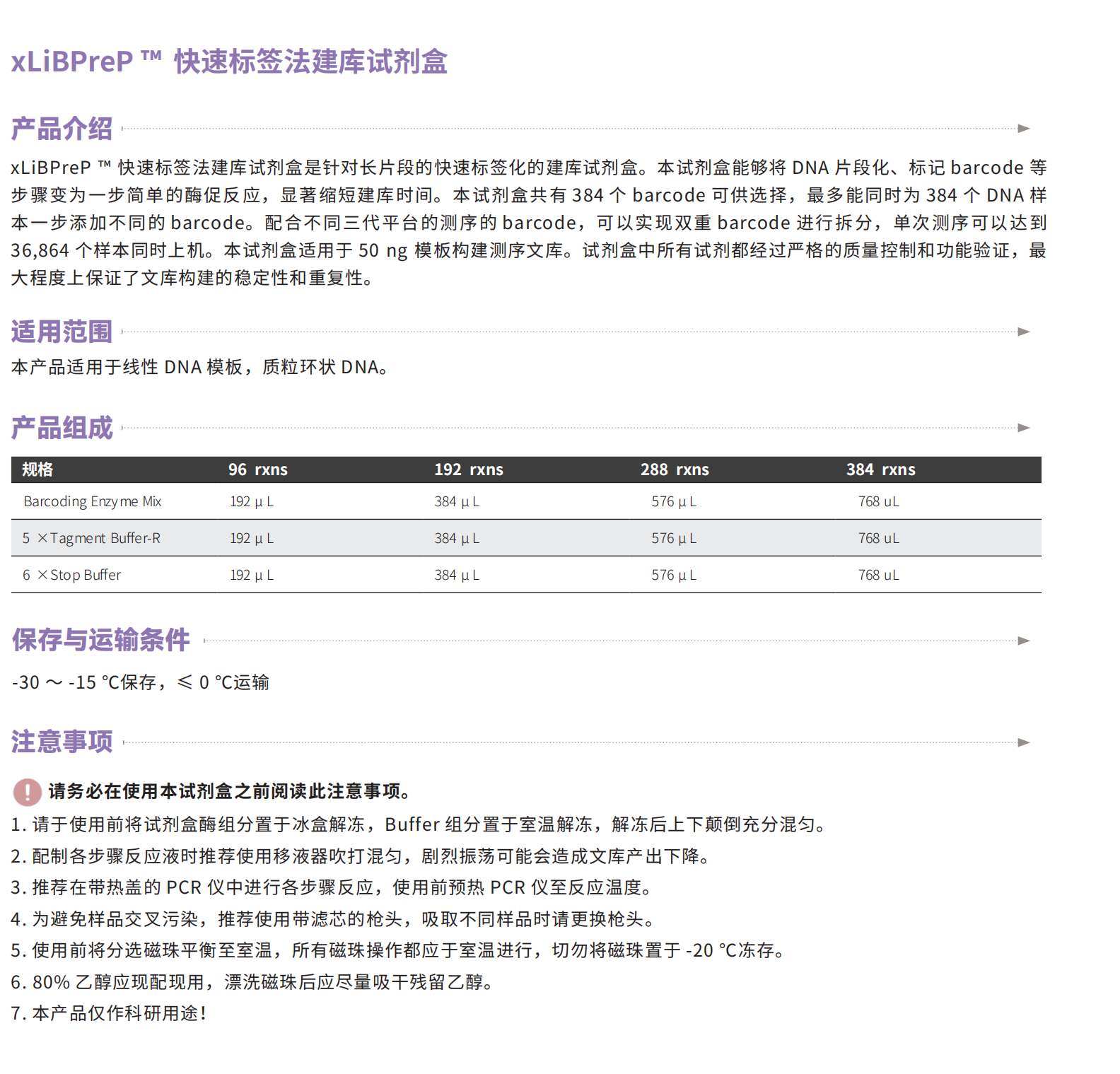Click the 384 rxns column header
This screenshot has width=1120, height=1074.
tap(880, 469)
